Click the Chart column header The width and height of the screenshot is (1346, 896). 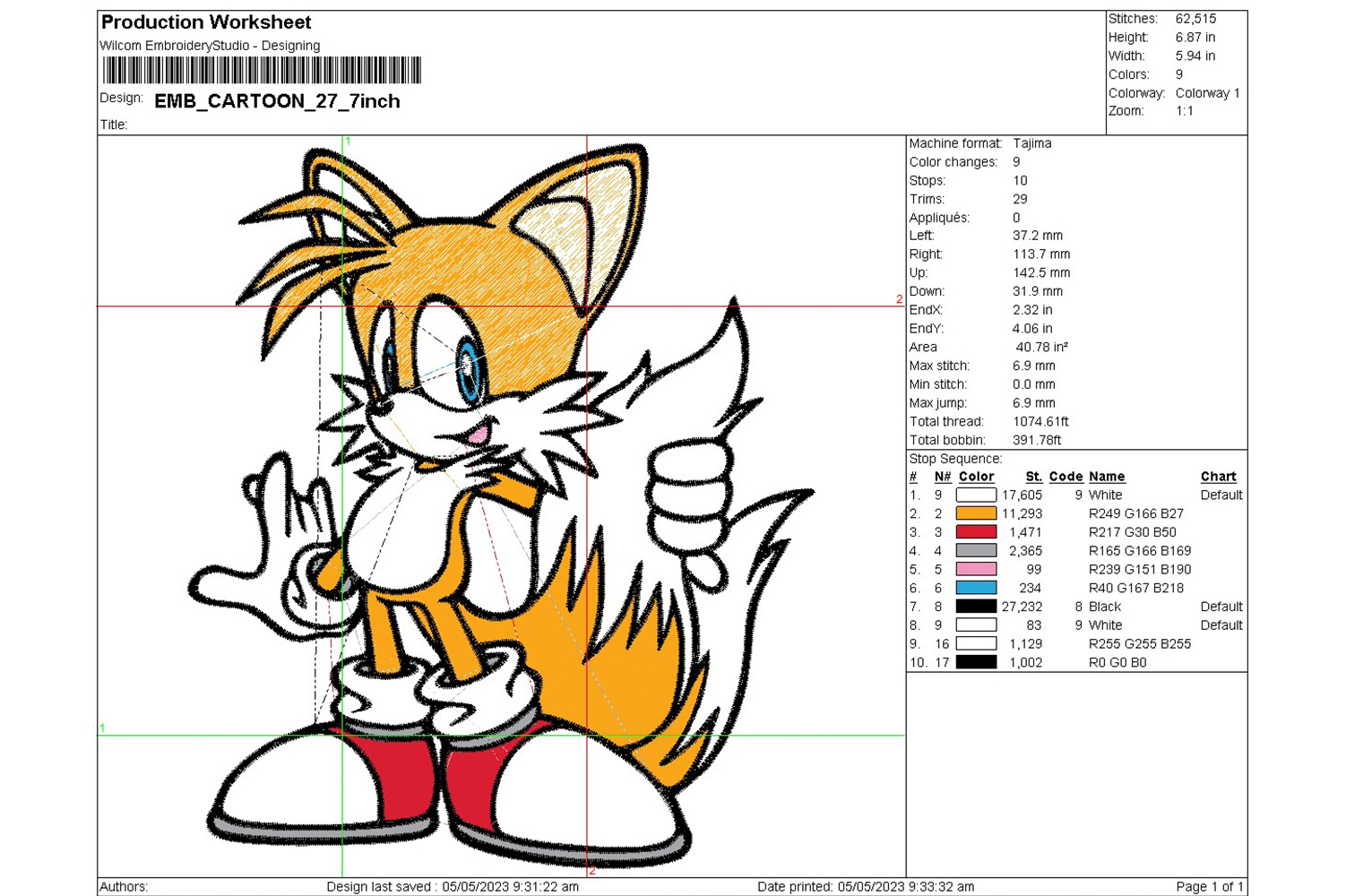pyautogui.click(x=1218, y=477)
